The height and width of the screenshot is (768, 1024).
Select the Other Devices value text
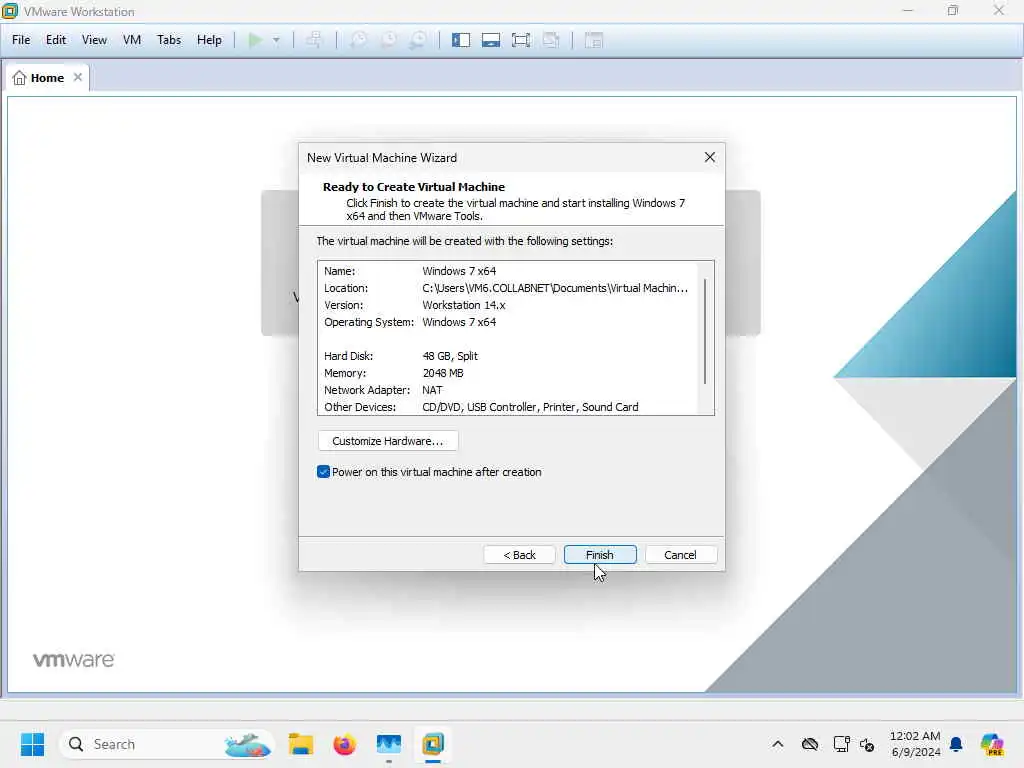(530, 407)
